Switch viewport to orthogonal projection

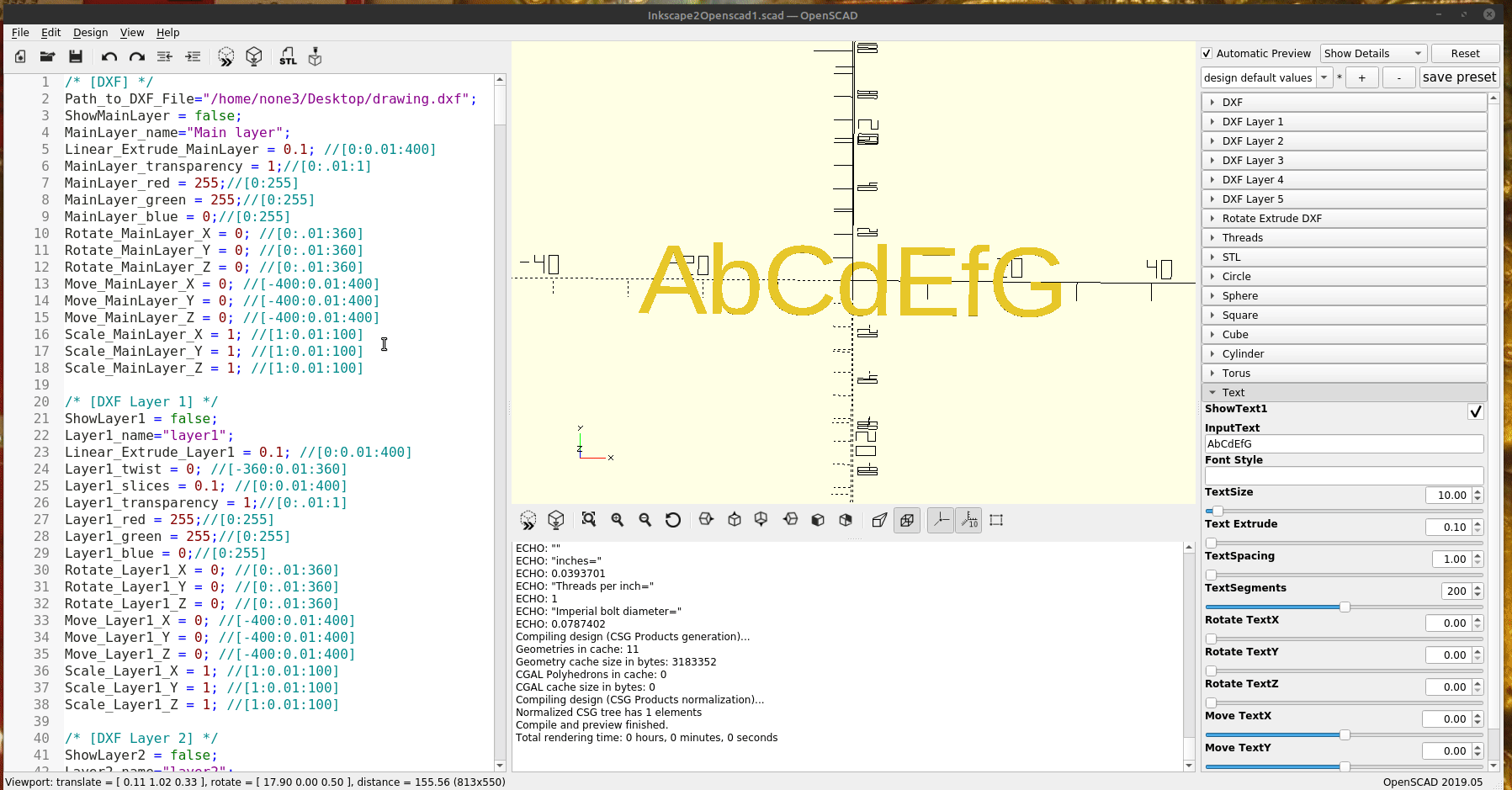907,520
